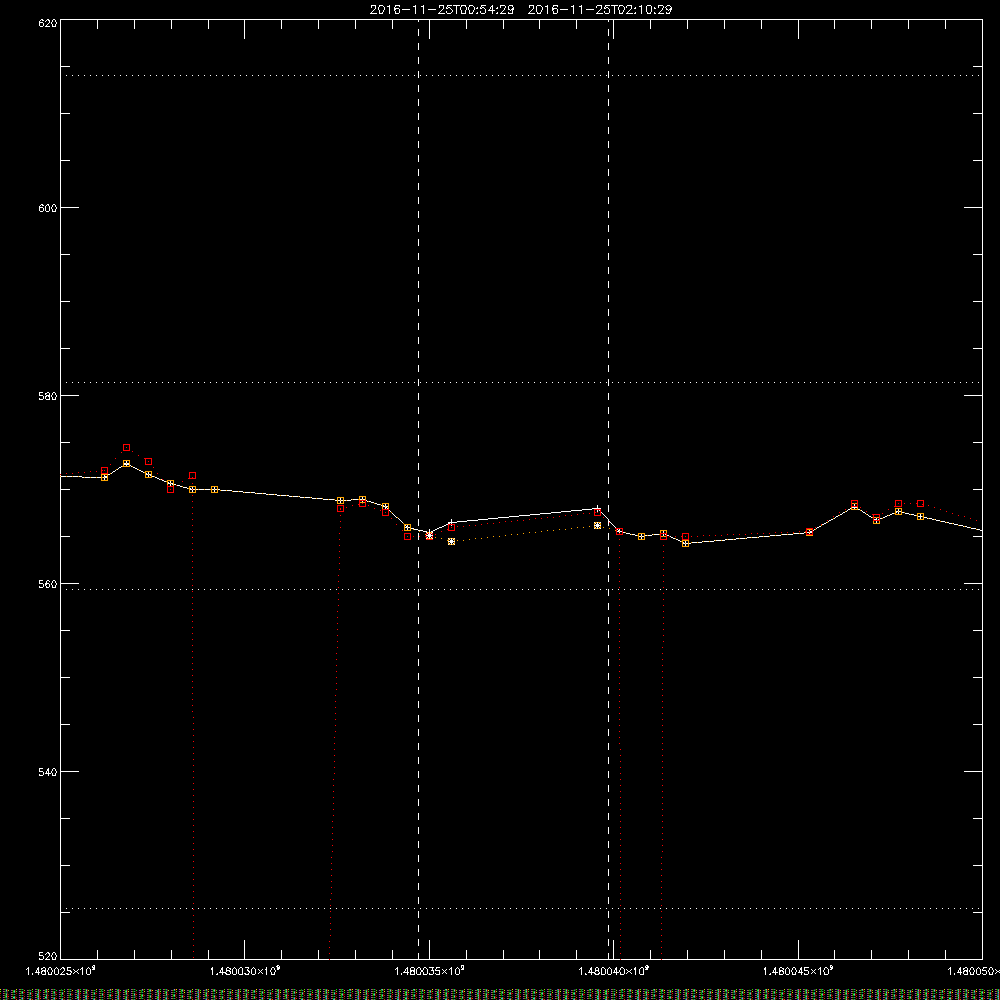Click the x-axis label 1.480035×10⁹
This screenshot has height=1000, width=1000.
[429, 971]
